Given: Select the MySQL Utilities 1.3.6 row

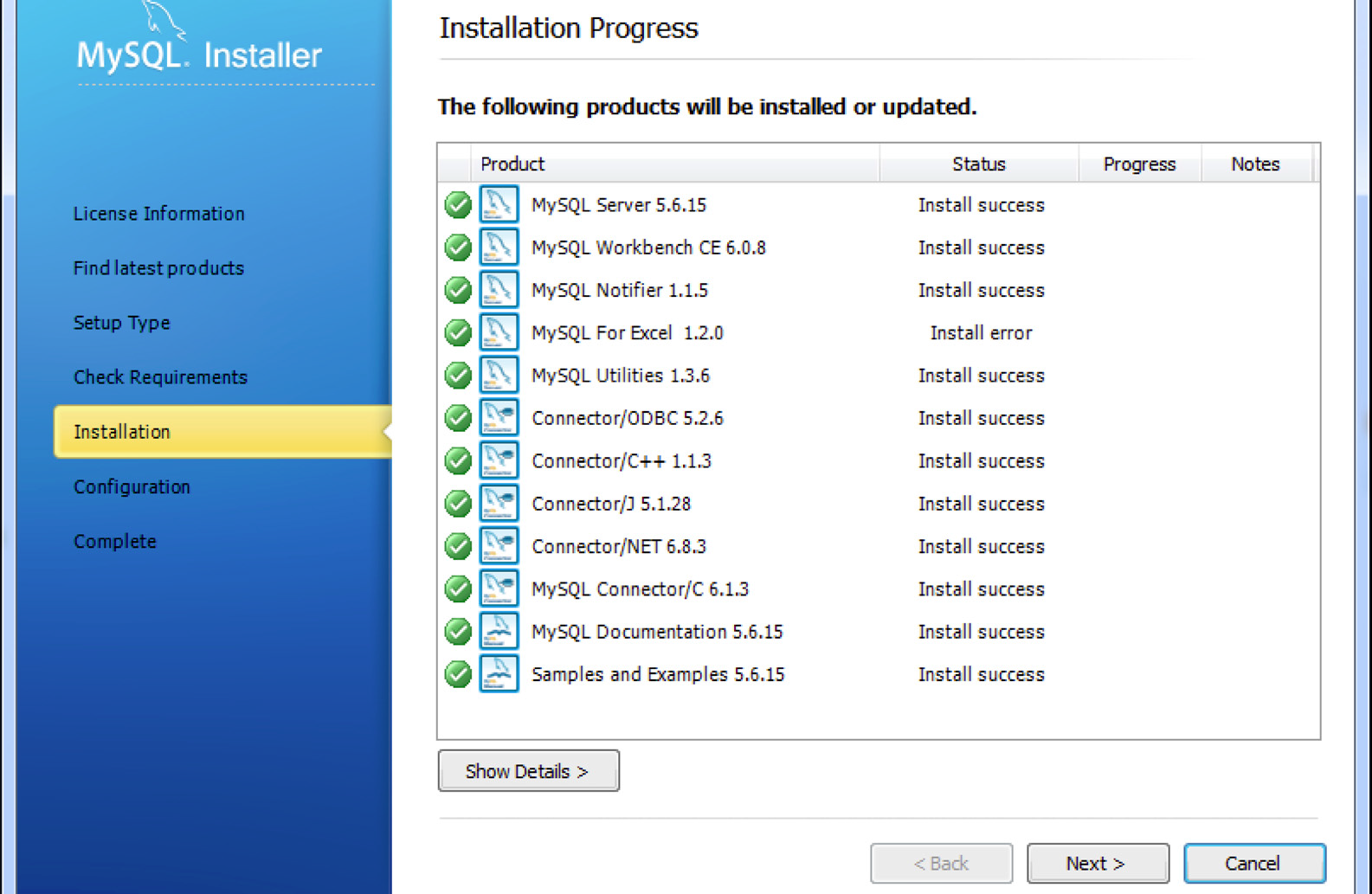Looking at the screenshot, I should (x=621, y=376).
